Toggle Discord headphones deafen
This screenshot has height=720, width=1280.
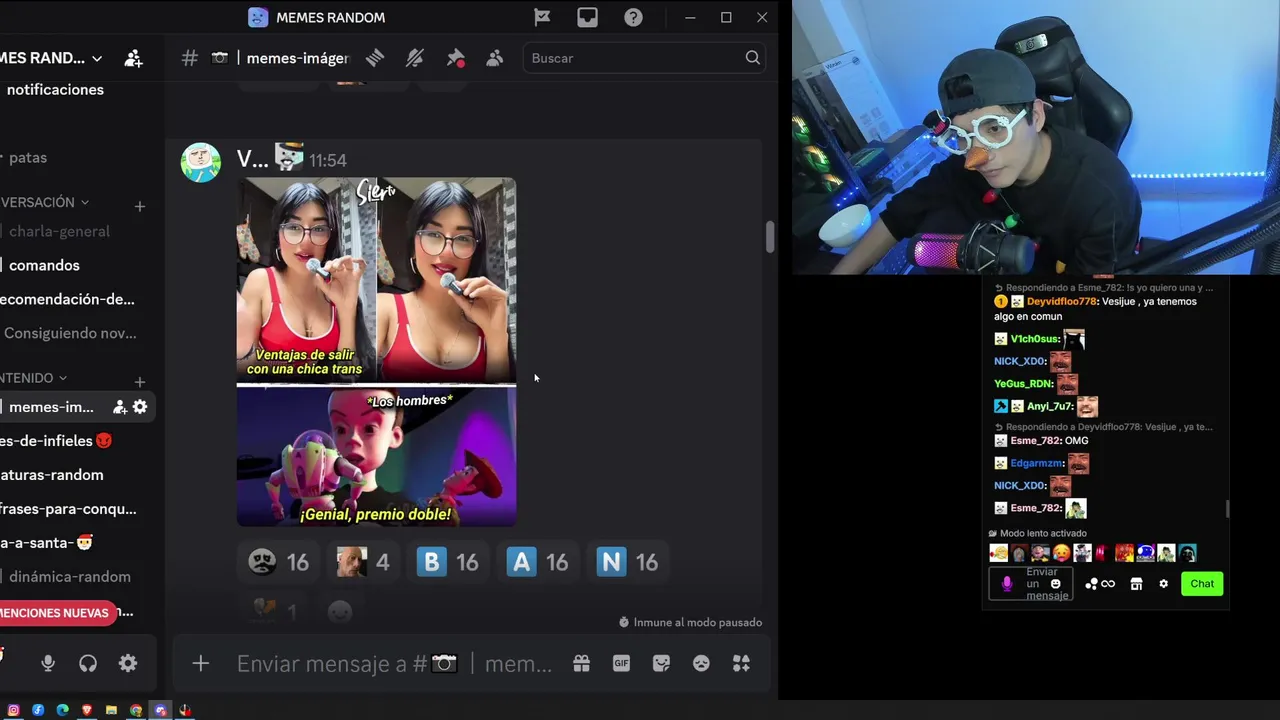coord(88,663)
